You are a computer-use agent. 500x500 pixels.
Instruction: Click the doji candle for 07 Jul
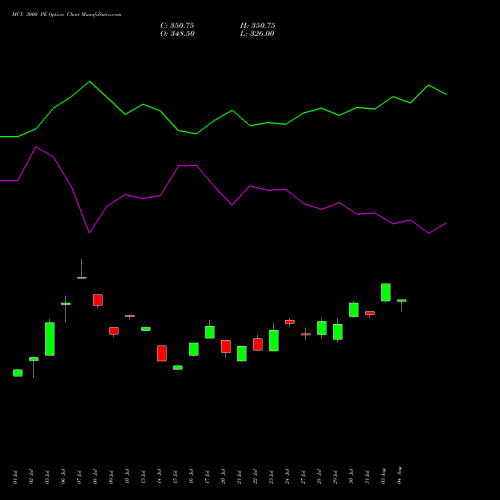pos(82,277)
